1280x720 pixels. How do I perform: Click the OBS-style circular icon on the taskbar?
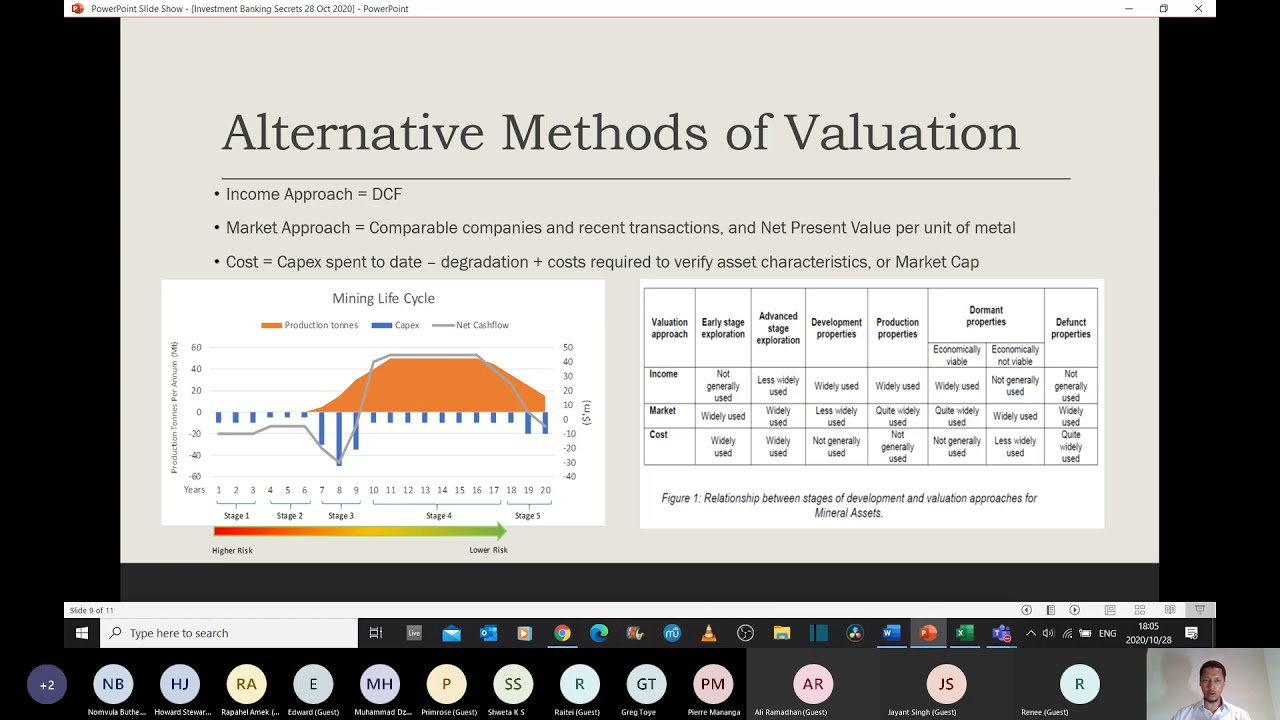click(x=745, y=633)
